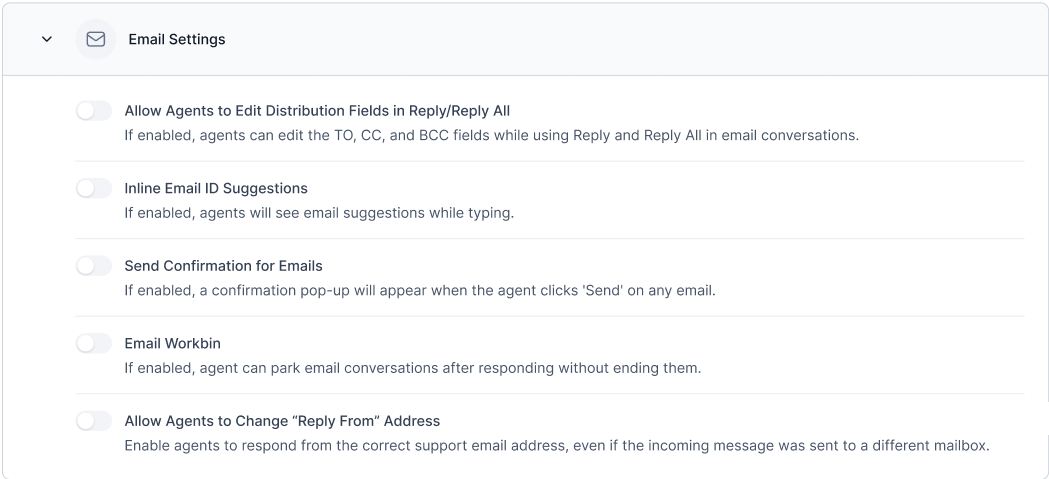Image resolution: width=1049 pixels, height=479 pixels.
Task: Click the envelope icon in the header
Action: [96, 40]
